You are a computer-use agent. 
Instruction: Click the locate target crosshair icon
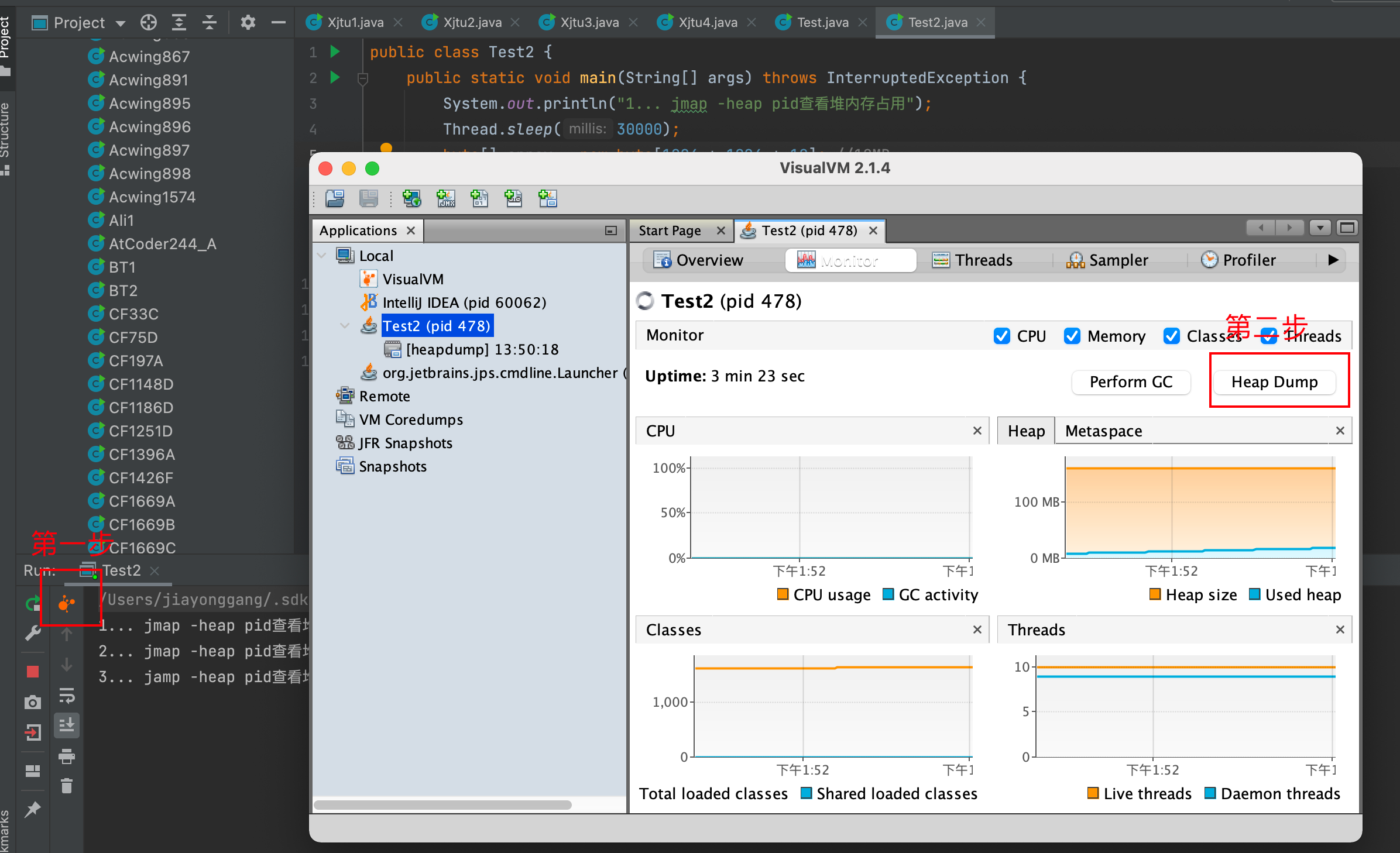point(149,23)
